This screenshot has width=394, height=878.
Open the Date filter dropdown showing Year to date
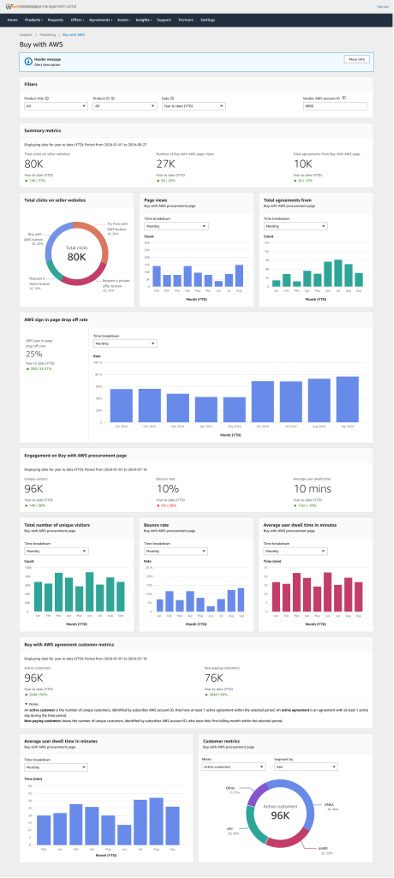click(194, 106)
